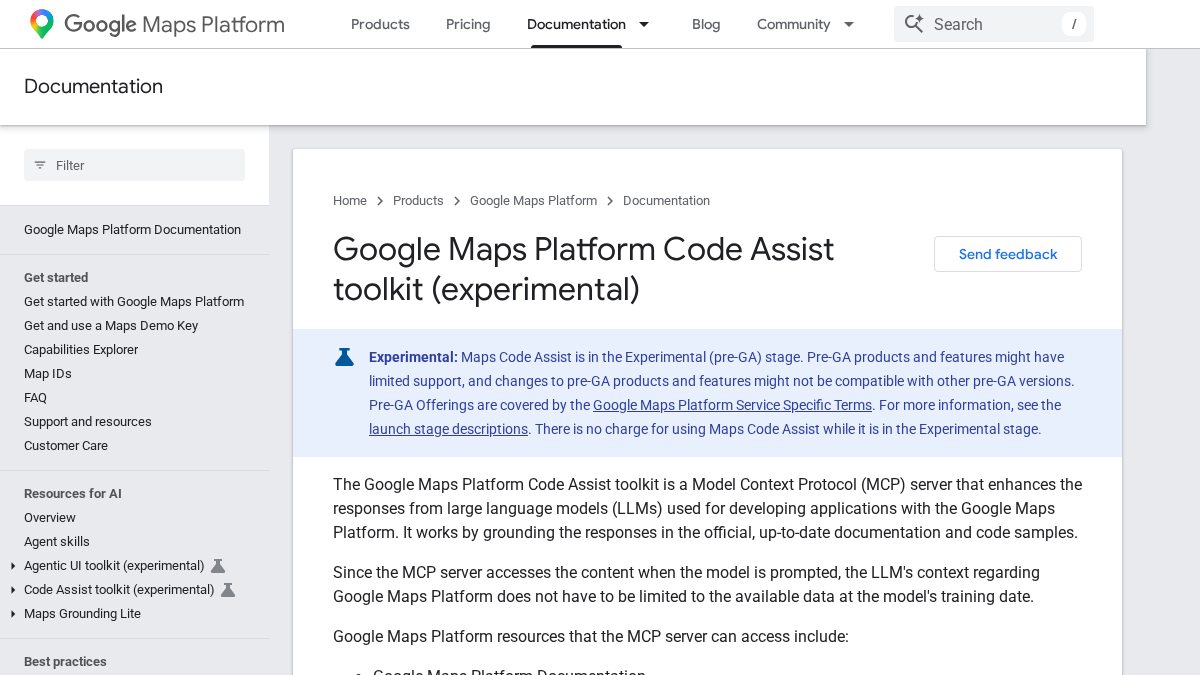The width and height of the screenshot is (1200, 675).
Task: Go to Home breadcrumb
Action: (x=350, y=201)
